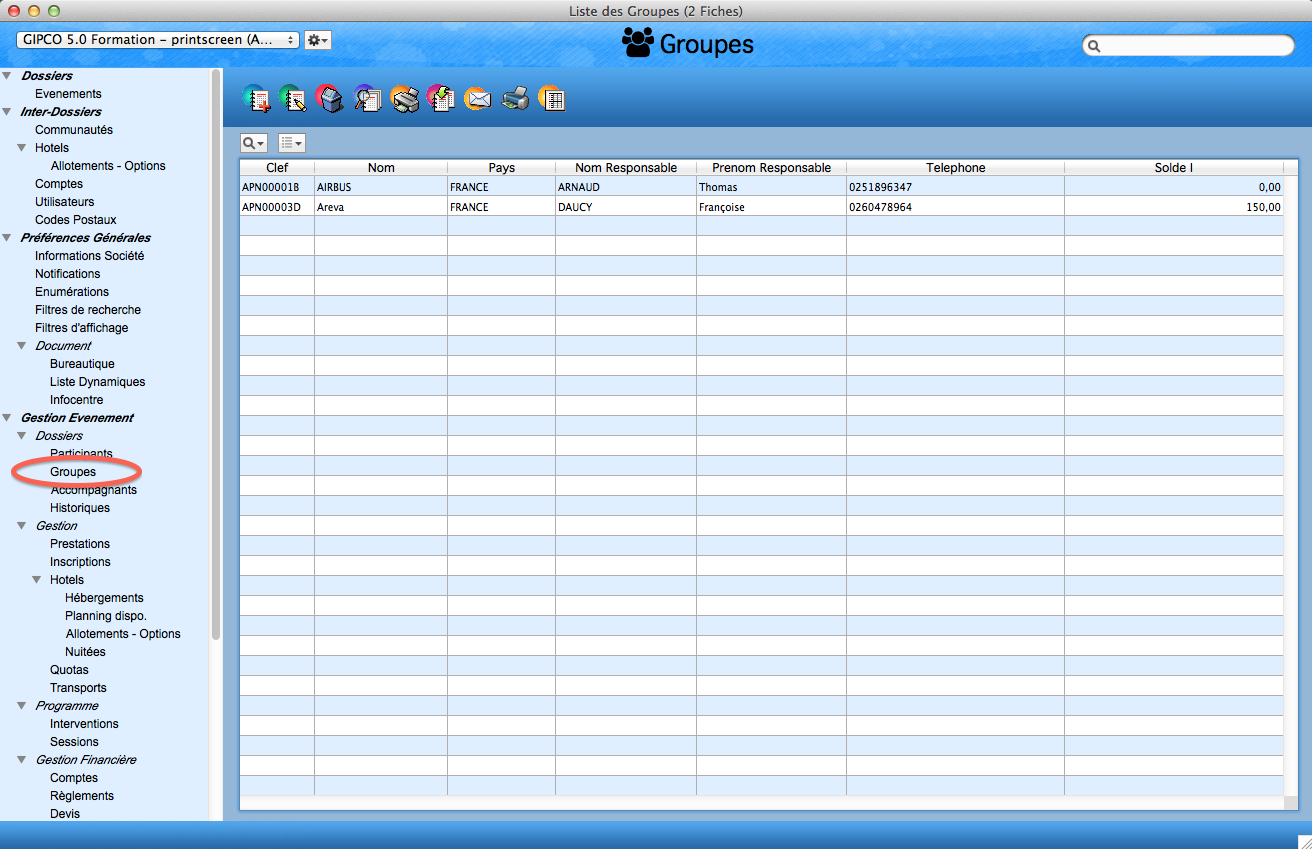Click the spreadsheet table export icon
Image resolution: width=1312 pixels, height=849 pixels.
tap(552, 98)
